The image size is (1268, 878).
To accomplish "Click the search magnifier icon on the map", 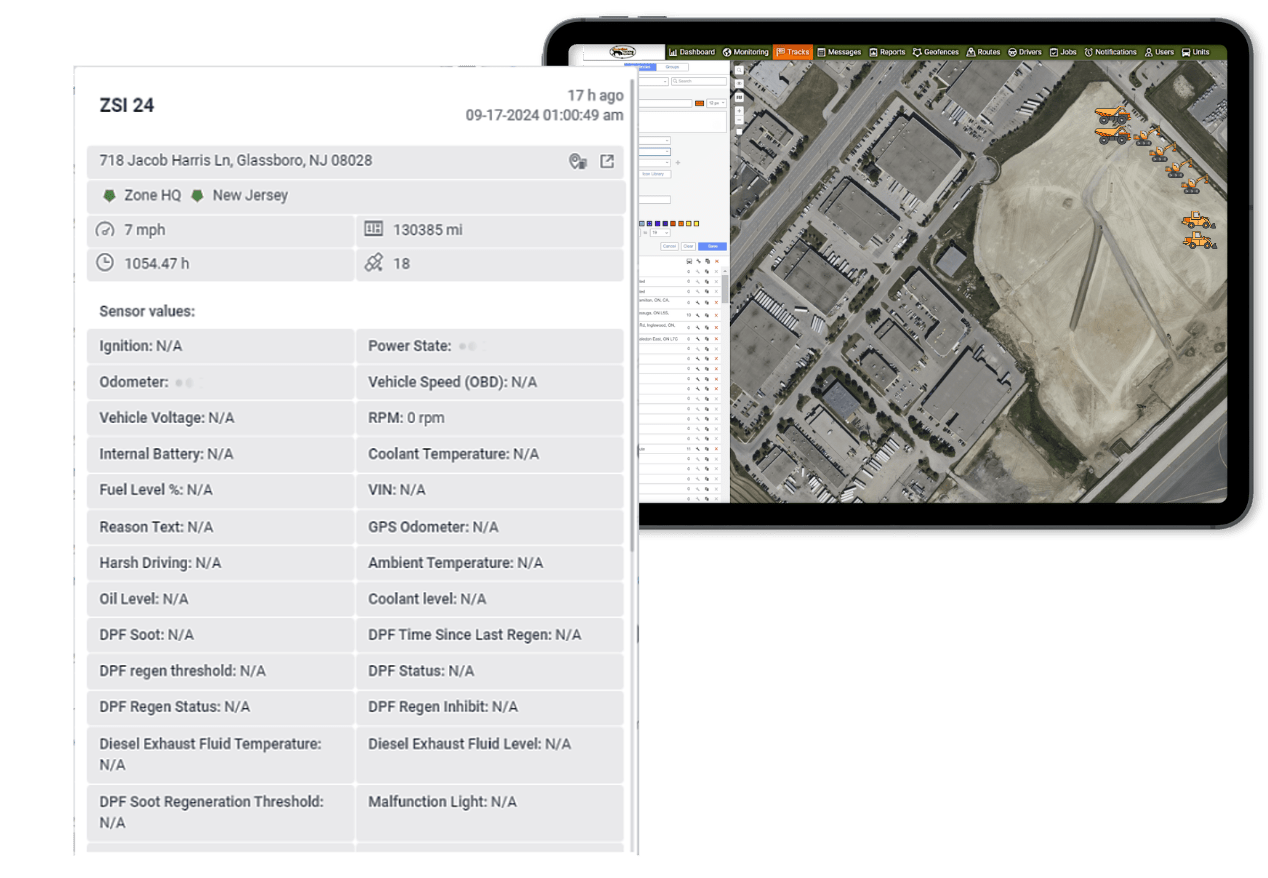I will tap(739, 71).
